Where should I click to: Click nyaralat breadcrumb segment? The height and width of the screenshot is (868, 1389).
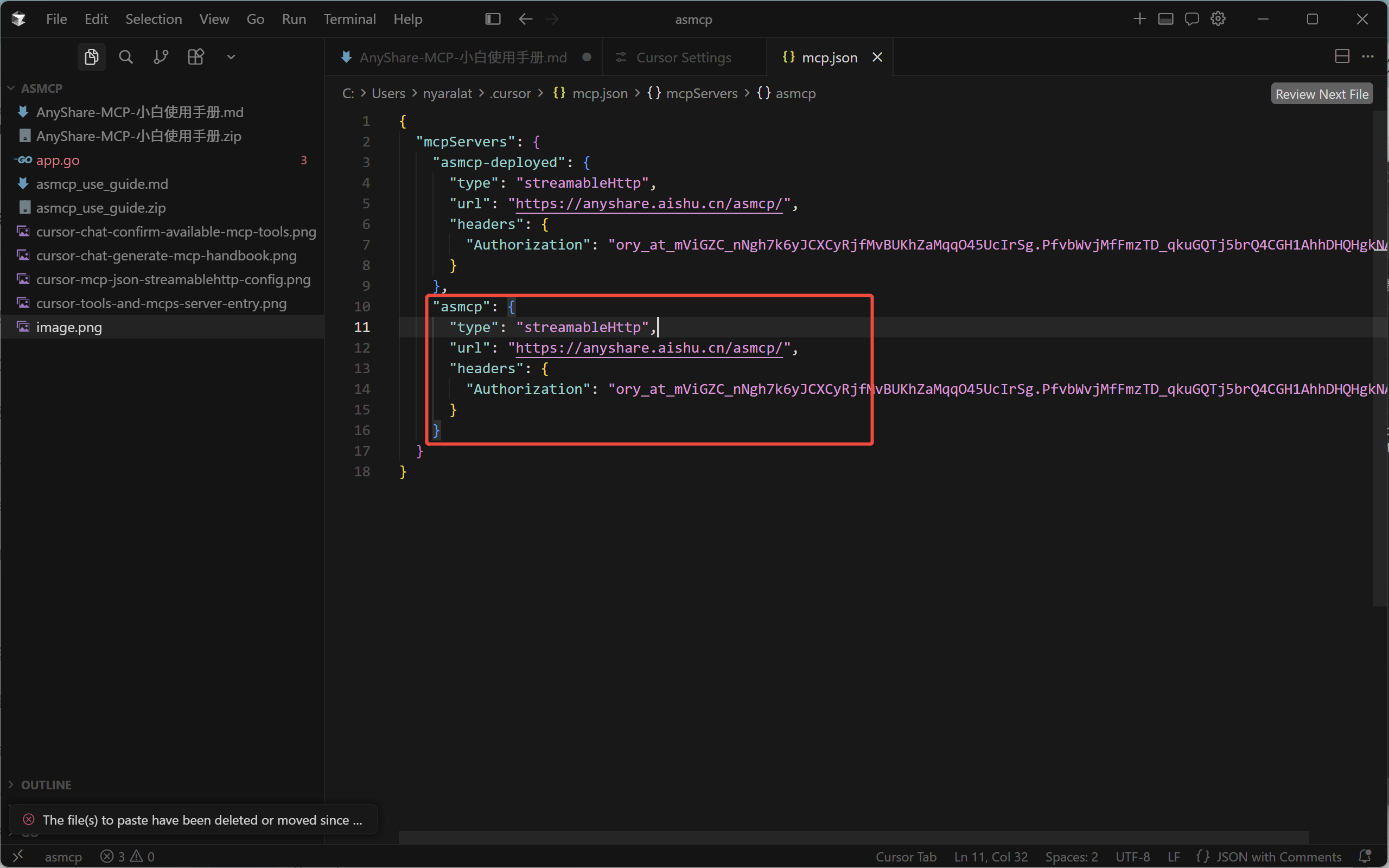click(x=447, y=93)
